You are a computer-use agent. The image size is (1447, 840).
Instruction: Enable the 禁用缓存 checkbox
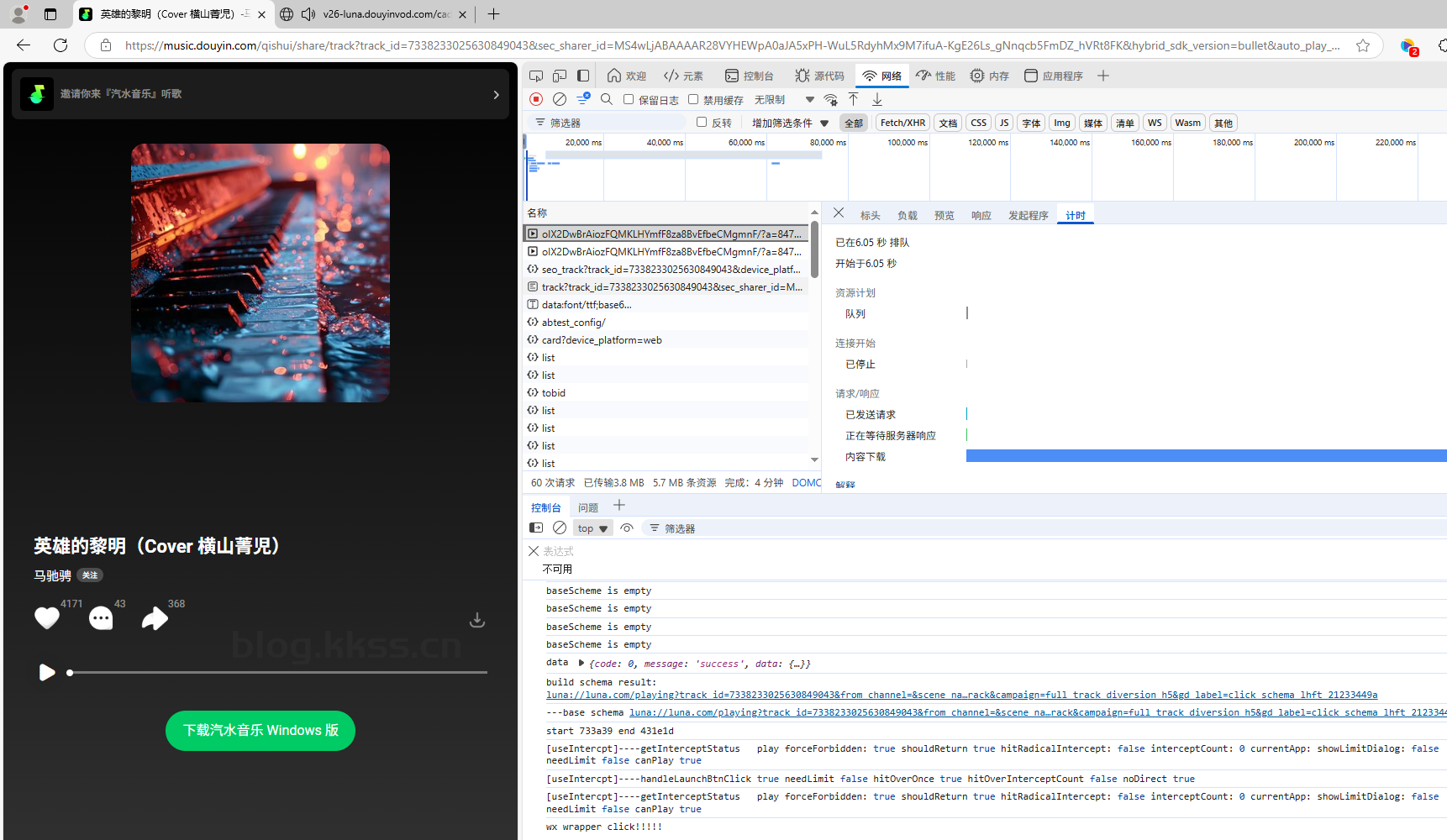693,99
